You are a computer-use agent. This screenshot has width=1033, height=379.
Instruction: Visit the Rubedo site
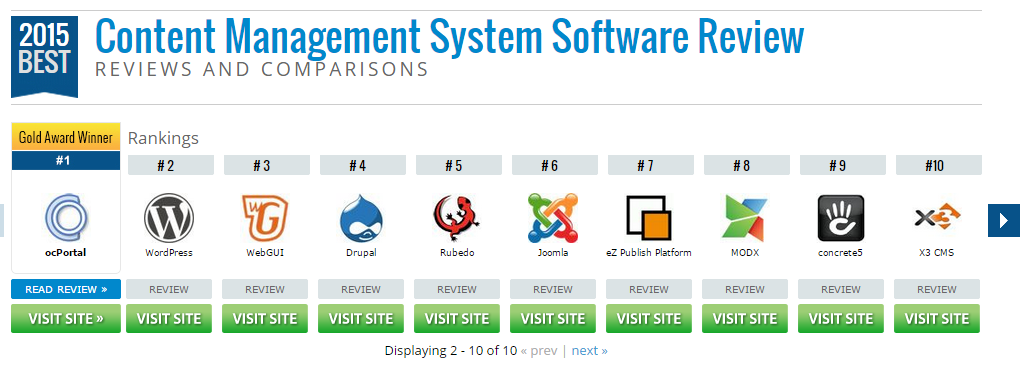coord(457,318)
